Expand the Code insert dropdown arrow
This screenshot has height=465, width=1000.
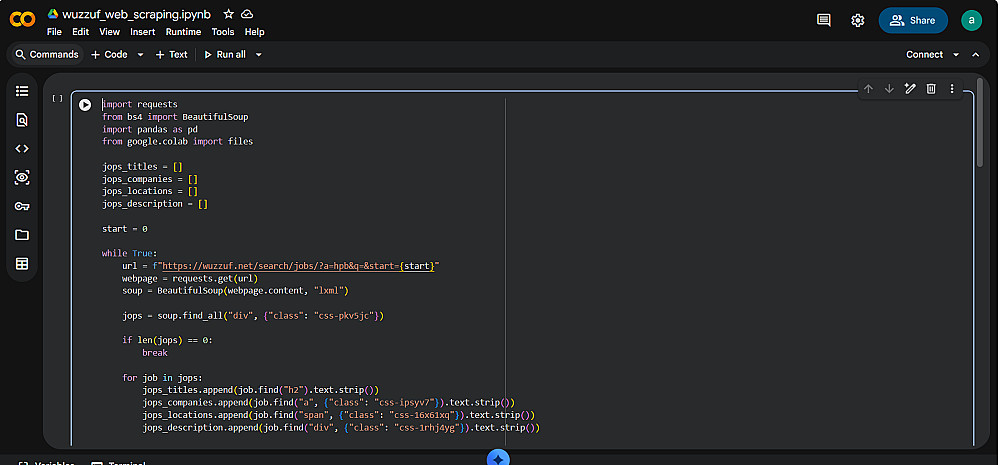(x=140, y=55)
